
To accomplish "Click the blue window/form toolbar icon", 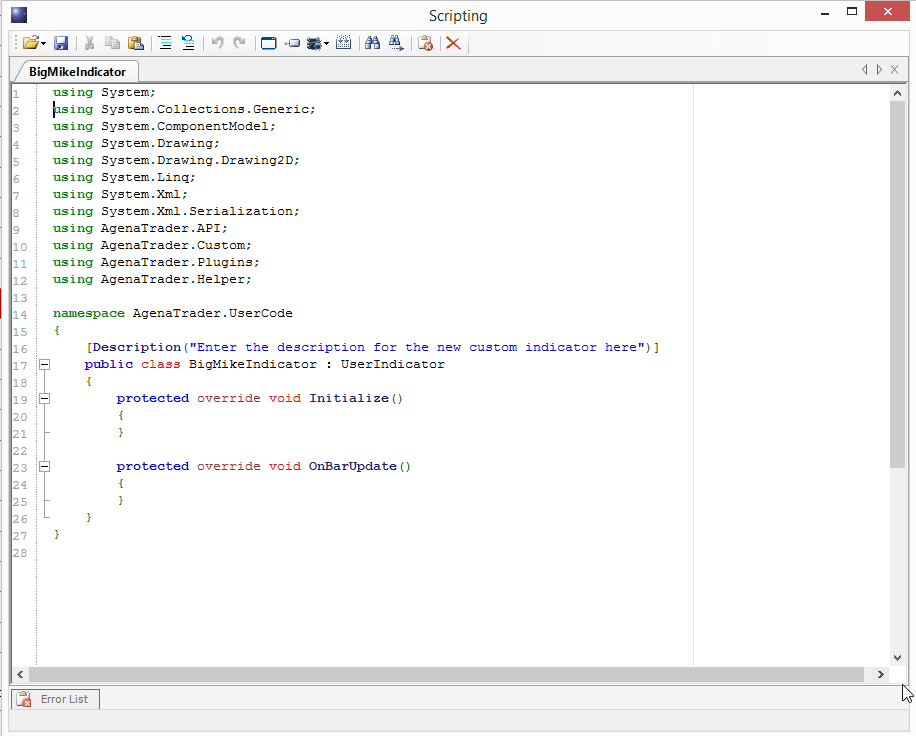I will pyautogui.click(x=269, y=43).
